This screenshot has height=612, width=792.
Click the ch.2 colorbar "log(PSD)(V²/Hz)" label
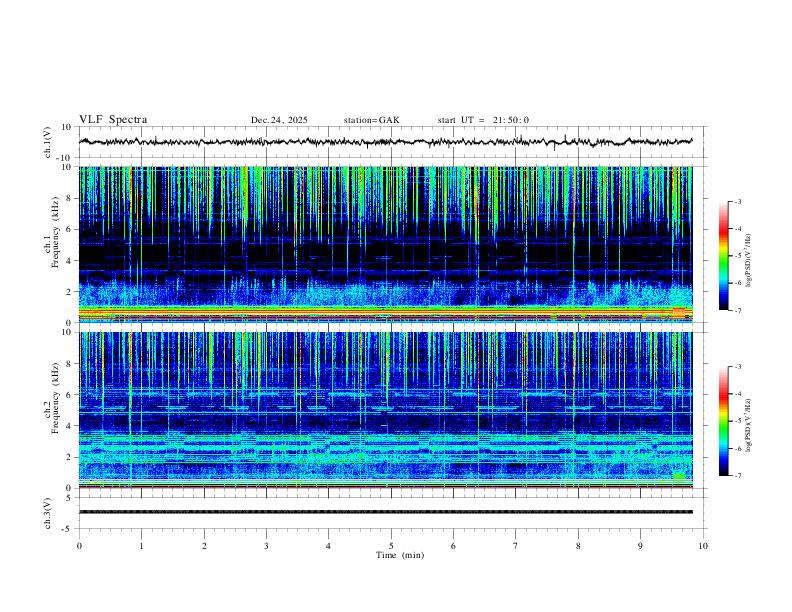click(749, 426)
